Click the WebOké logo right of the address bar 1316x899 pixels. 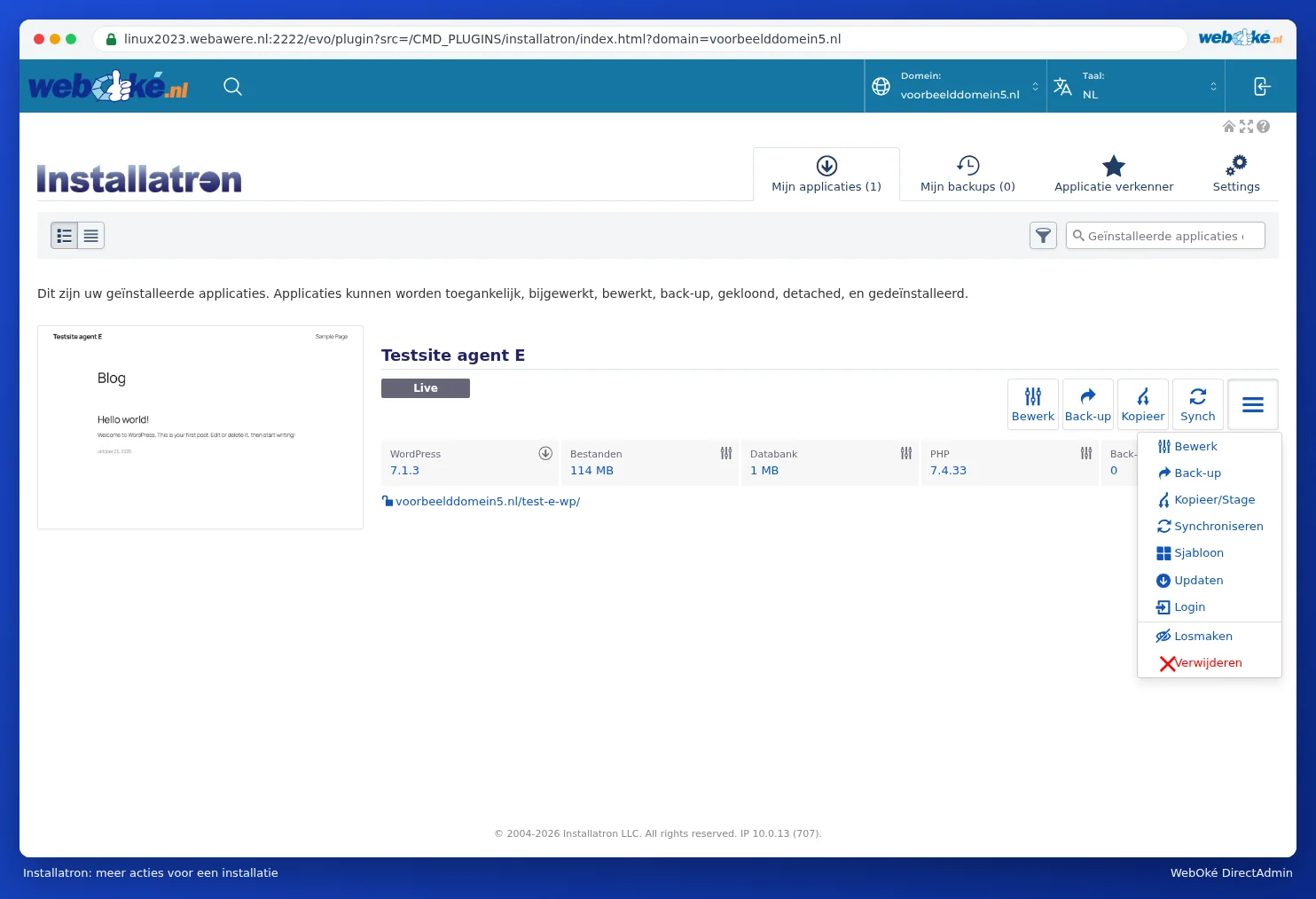[1240, 37]
